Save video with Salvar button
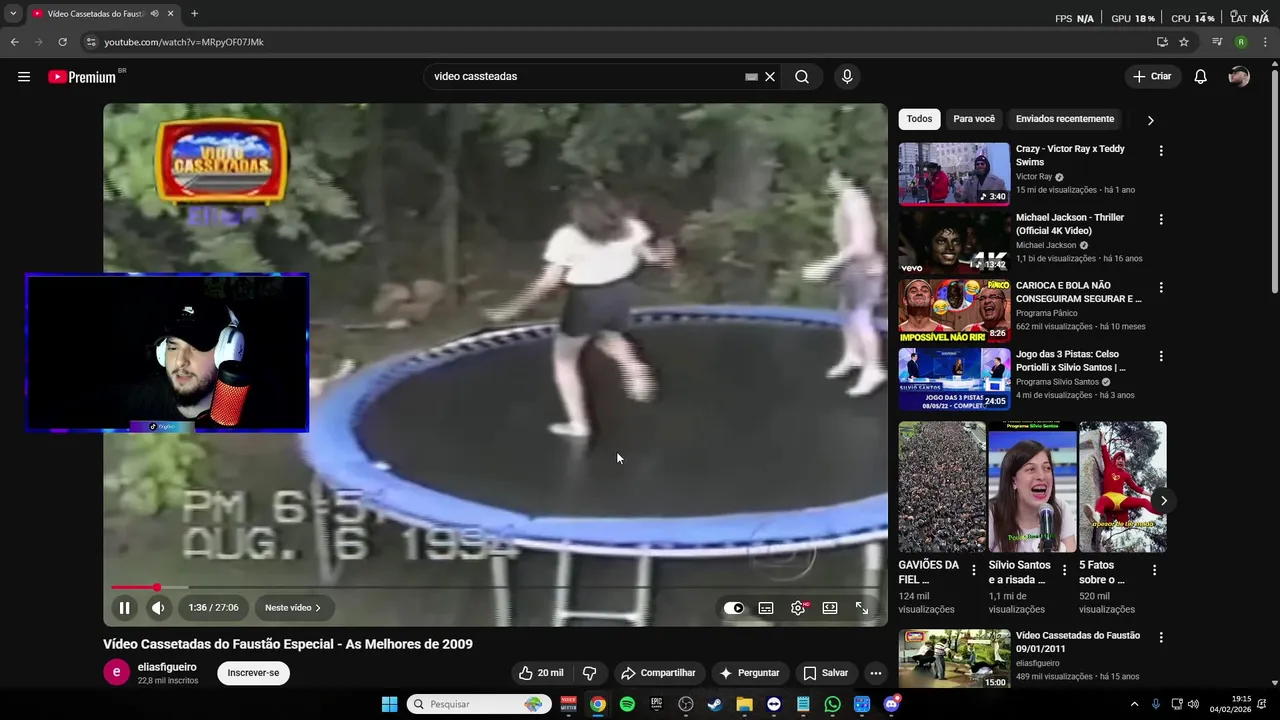Viewport: 1280px width, 720px height. (x=826, y=673)
